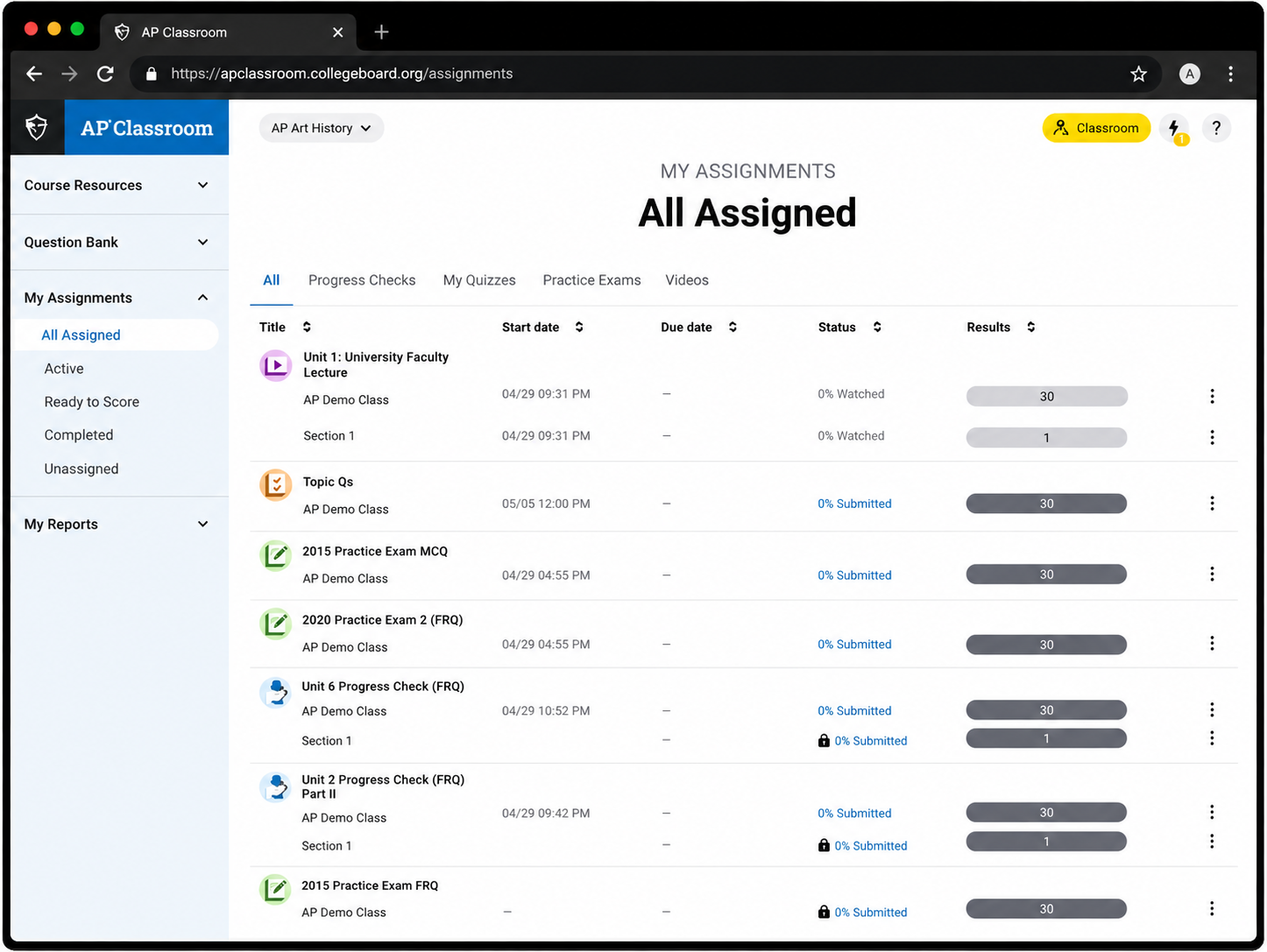The width and height of the screenshot is (1267, 952).
Task: Reload the page in the browser
Action: click(x=105, y=74)
